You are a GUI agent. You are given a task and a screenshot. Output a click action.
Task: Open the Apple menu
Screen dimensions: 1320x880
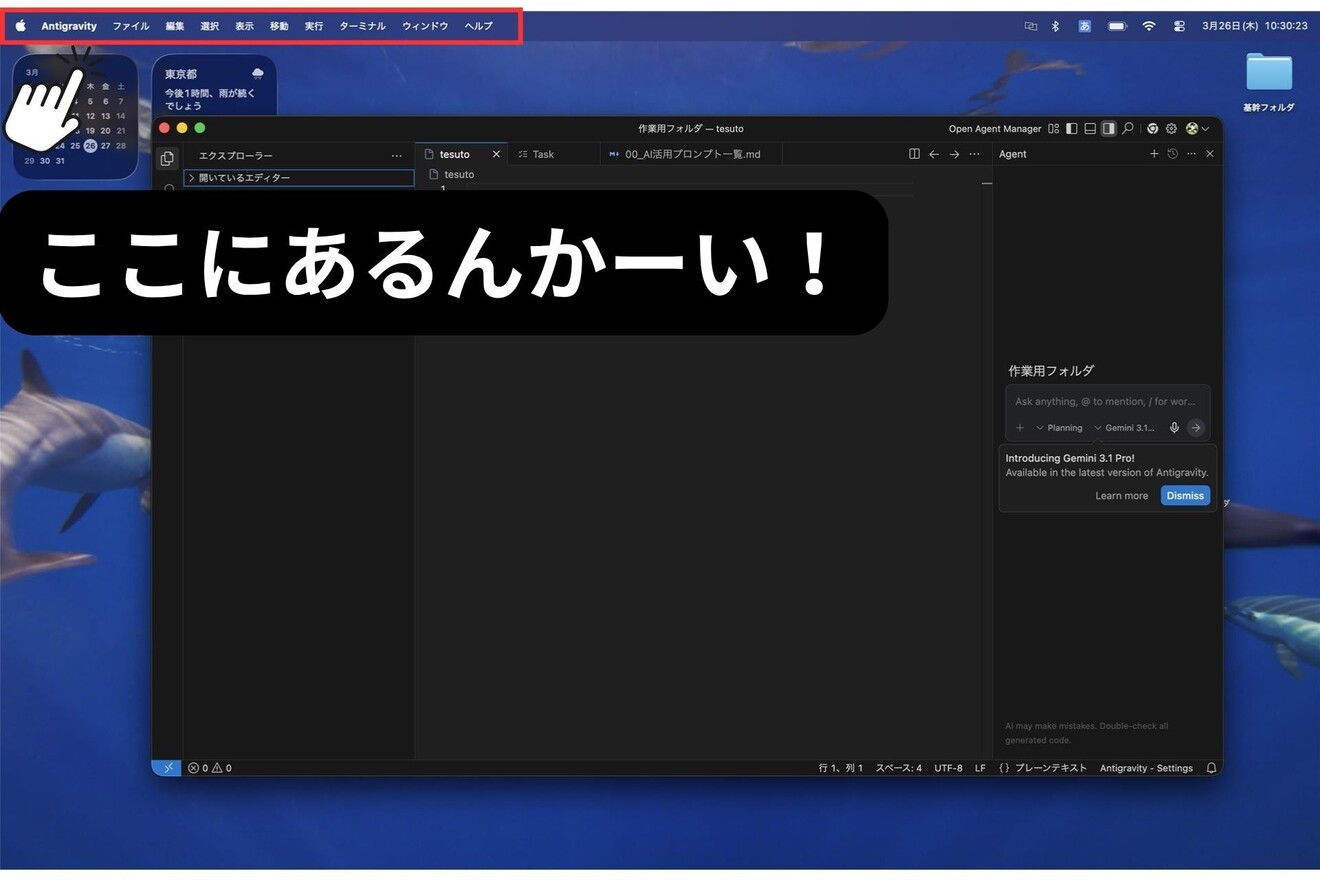coord(21,26)
